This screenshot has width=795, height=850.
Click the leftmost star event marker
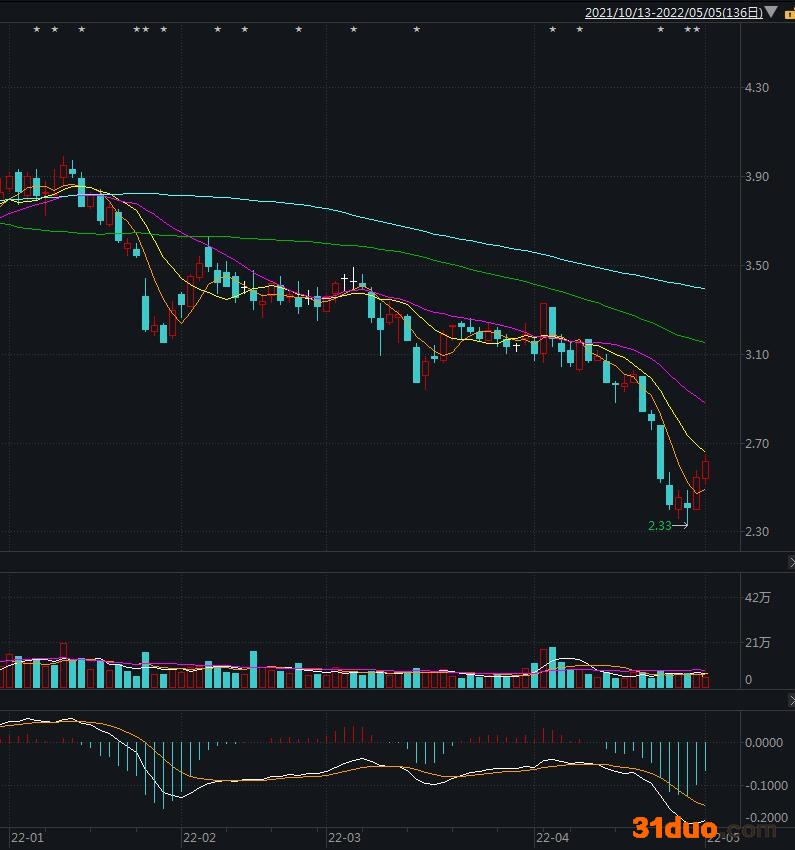click(x=37, y=30)
